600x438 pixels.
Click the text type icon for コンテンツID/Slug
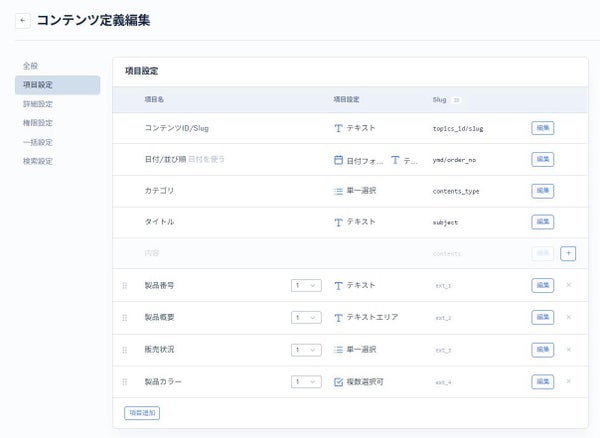pos(338,129)
